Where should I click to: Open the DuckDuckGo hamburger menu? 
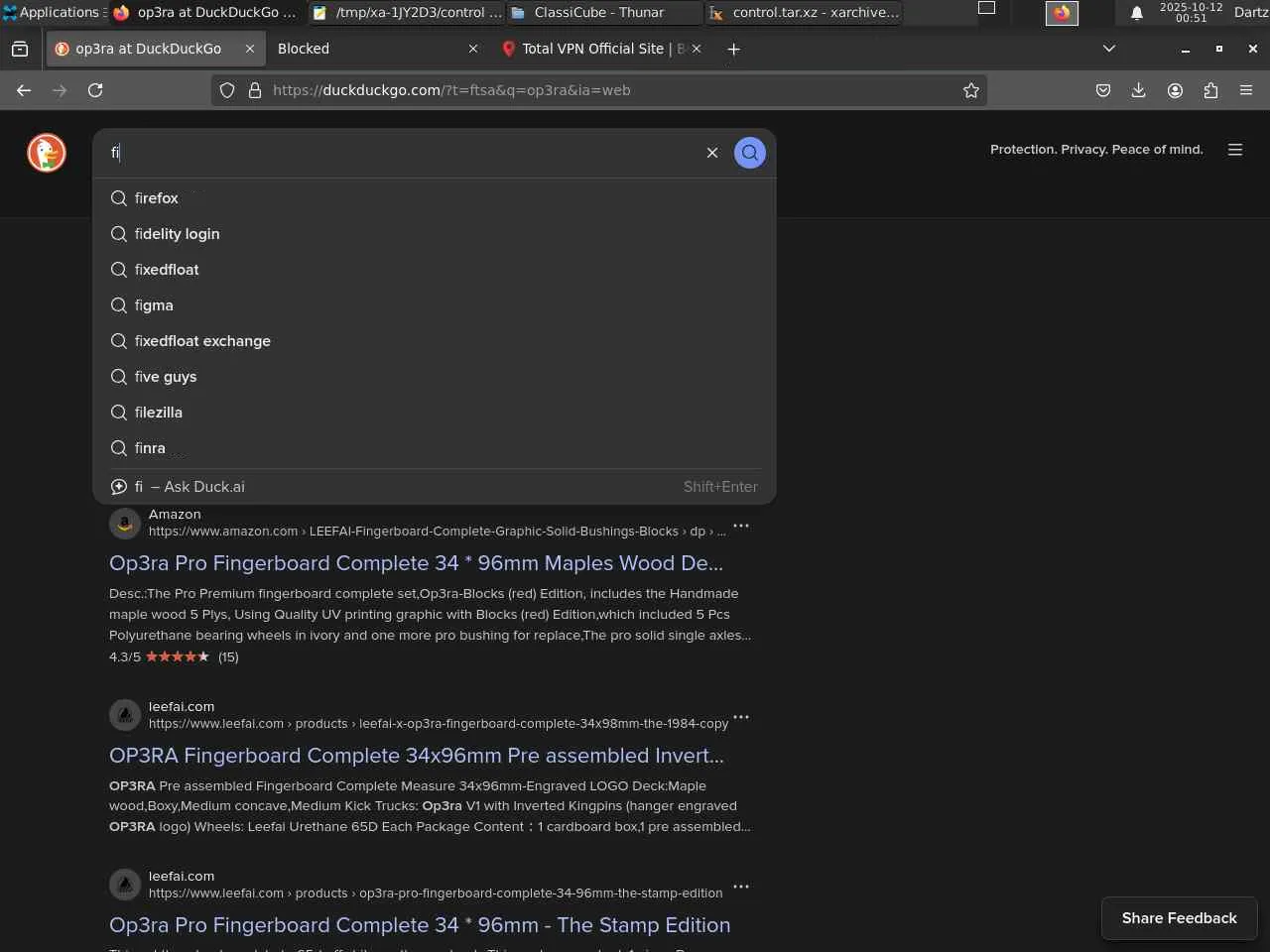click(1235, 150)
